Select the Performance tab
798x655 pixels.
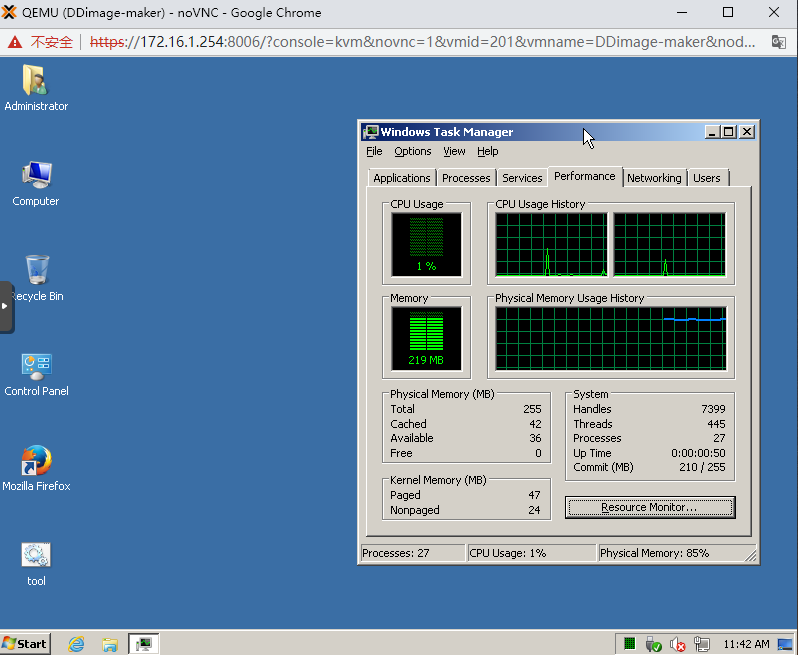(x=584, y=177)
